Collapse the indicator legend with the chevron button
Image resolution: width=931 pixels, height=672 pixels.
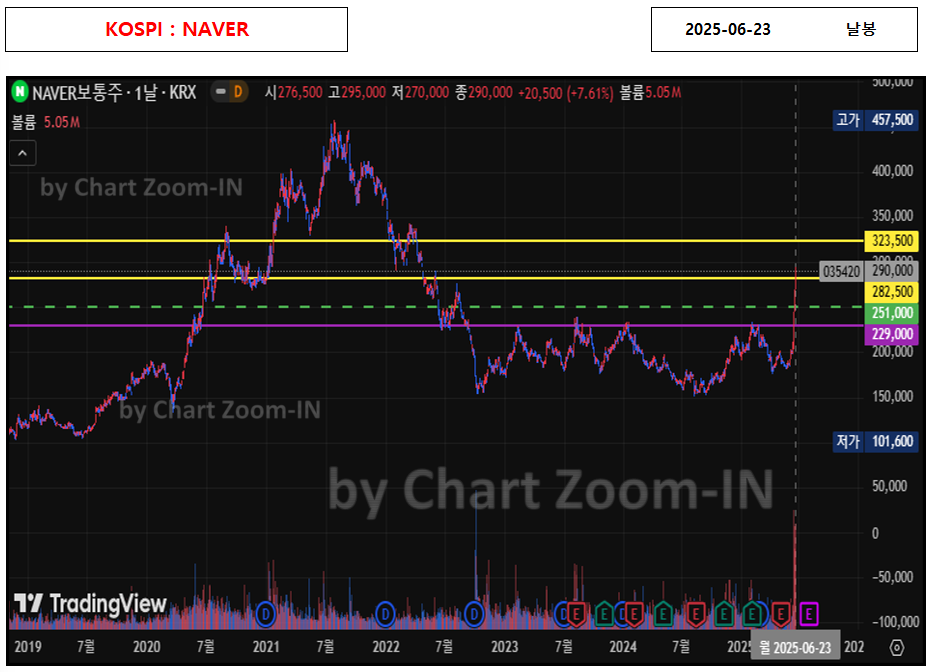point(23,153)
